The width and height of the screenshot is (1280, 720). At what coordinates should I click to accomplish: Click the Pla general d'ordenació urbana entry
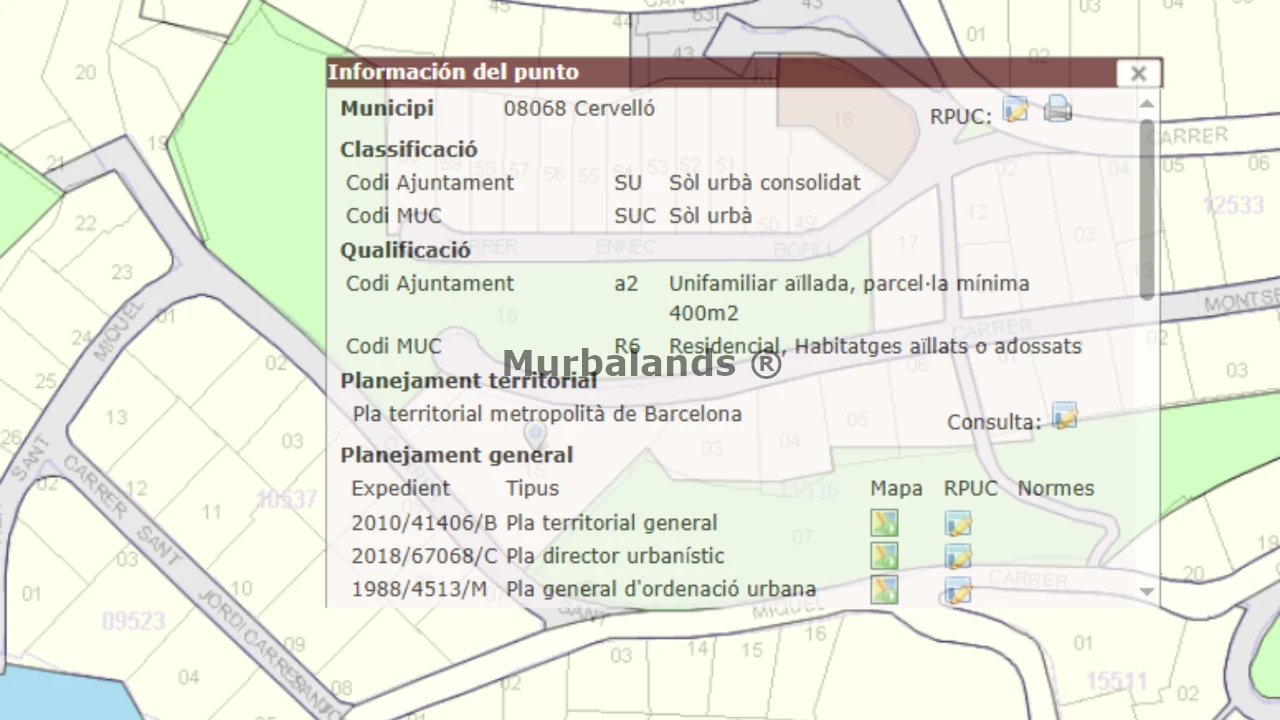click(660, 589)
